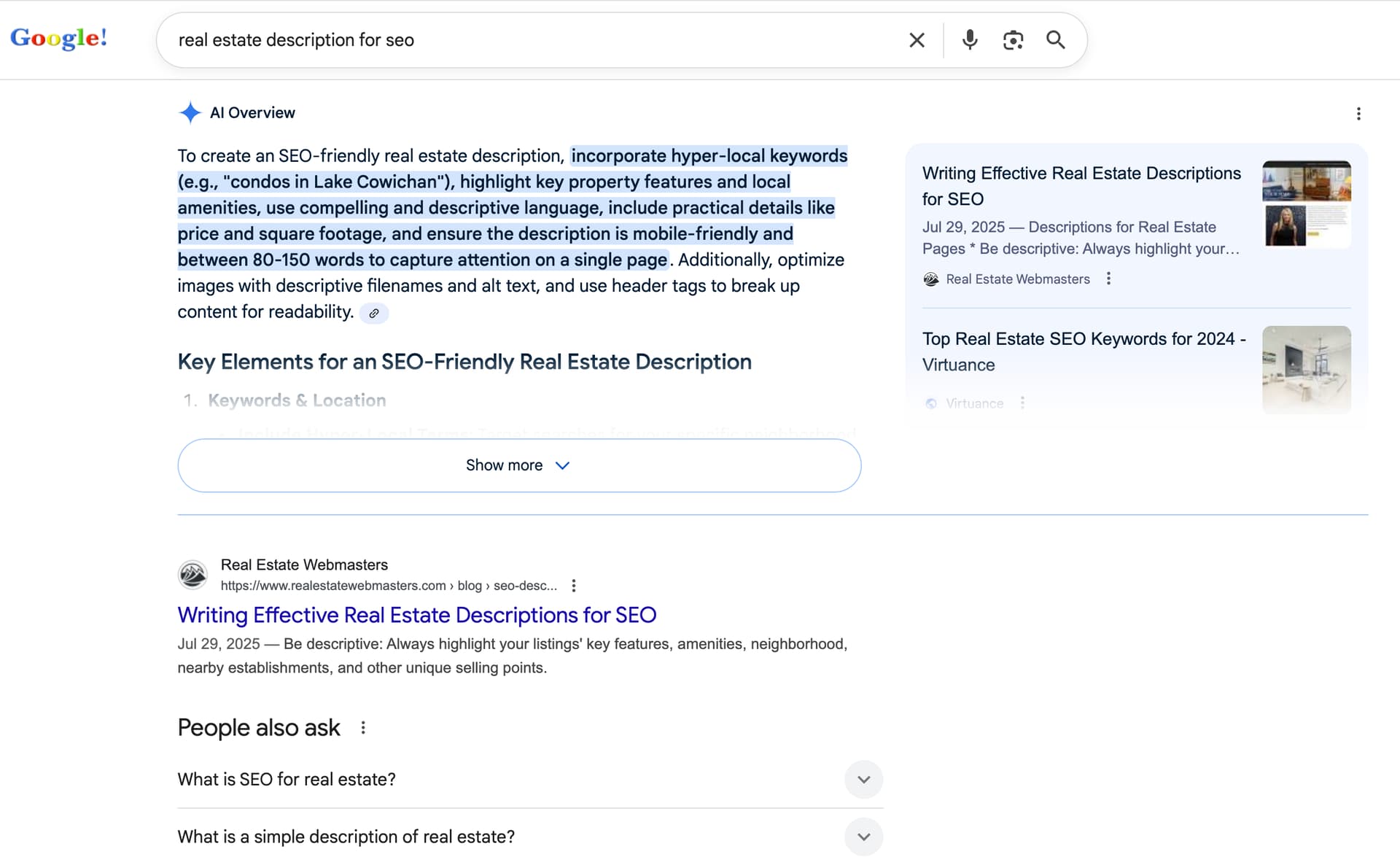Click the Real Estate Webmasters favicon in result
The width and height of the screenshot is (1400, 865).
click(192, 575)
